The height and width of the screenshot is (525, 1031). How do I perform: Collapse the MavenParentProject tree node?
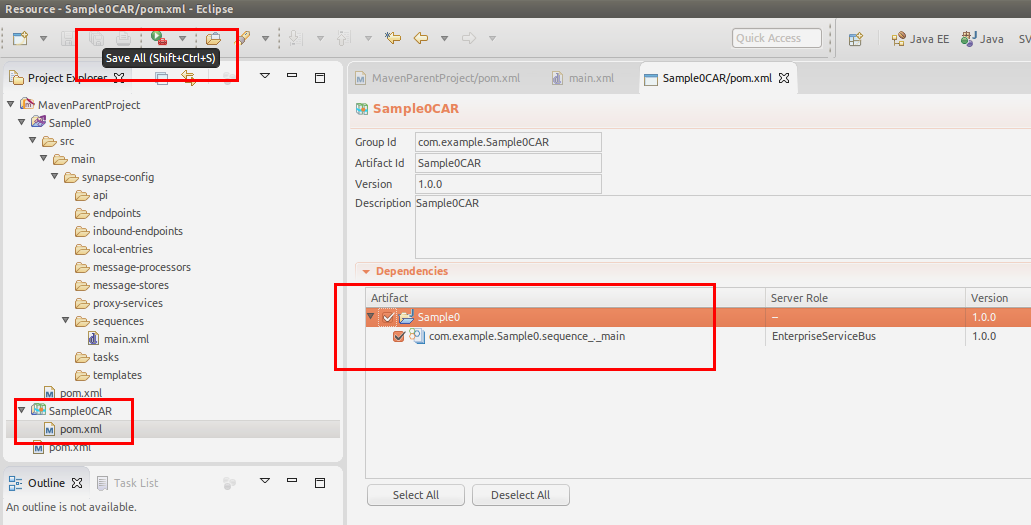(x=11, y=105)
